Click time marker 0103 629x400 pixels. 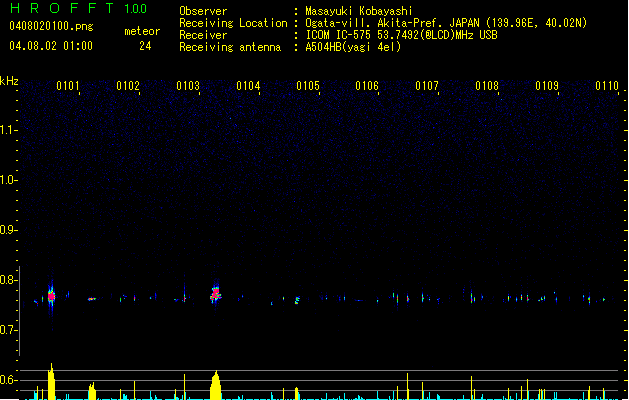[188, 86]
